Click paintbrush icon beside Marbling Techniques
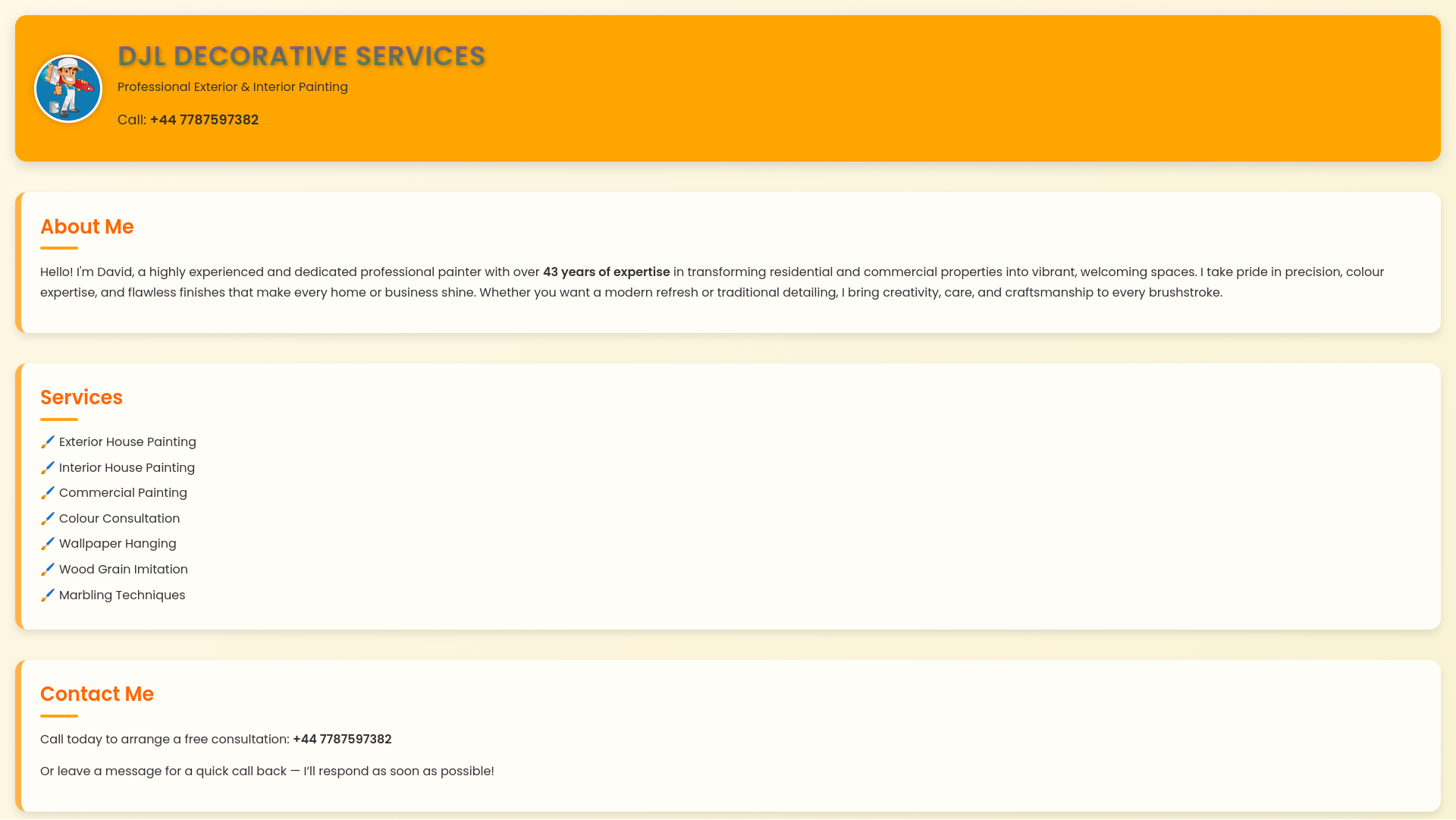Image resolution: width=1456 pixels, height=820 pixels. click(x=48, y=595)
